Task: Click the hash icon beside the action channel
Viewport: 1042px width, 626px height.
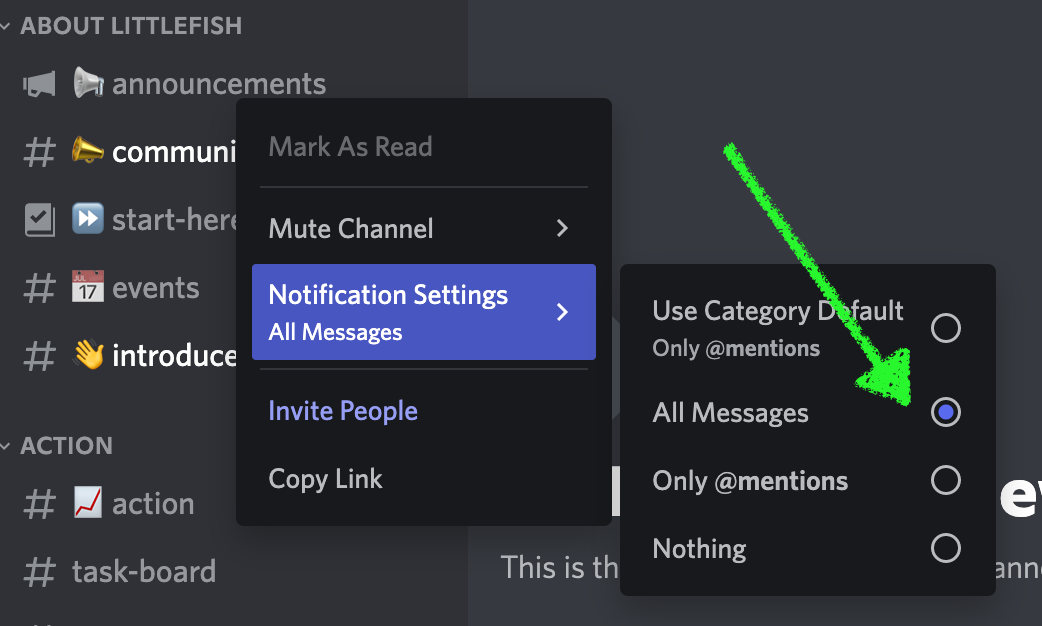Action: [39, 505]
